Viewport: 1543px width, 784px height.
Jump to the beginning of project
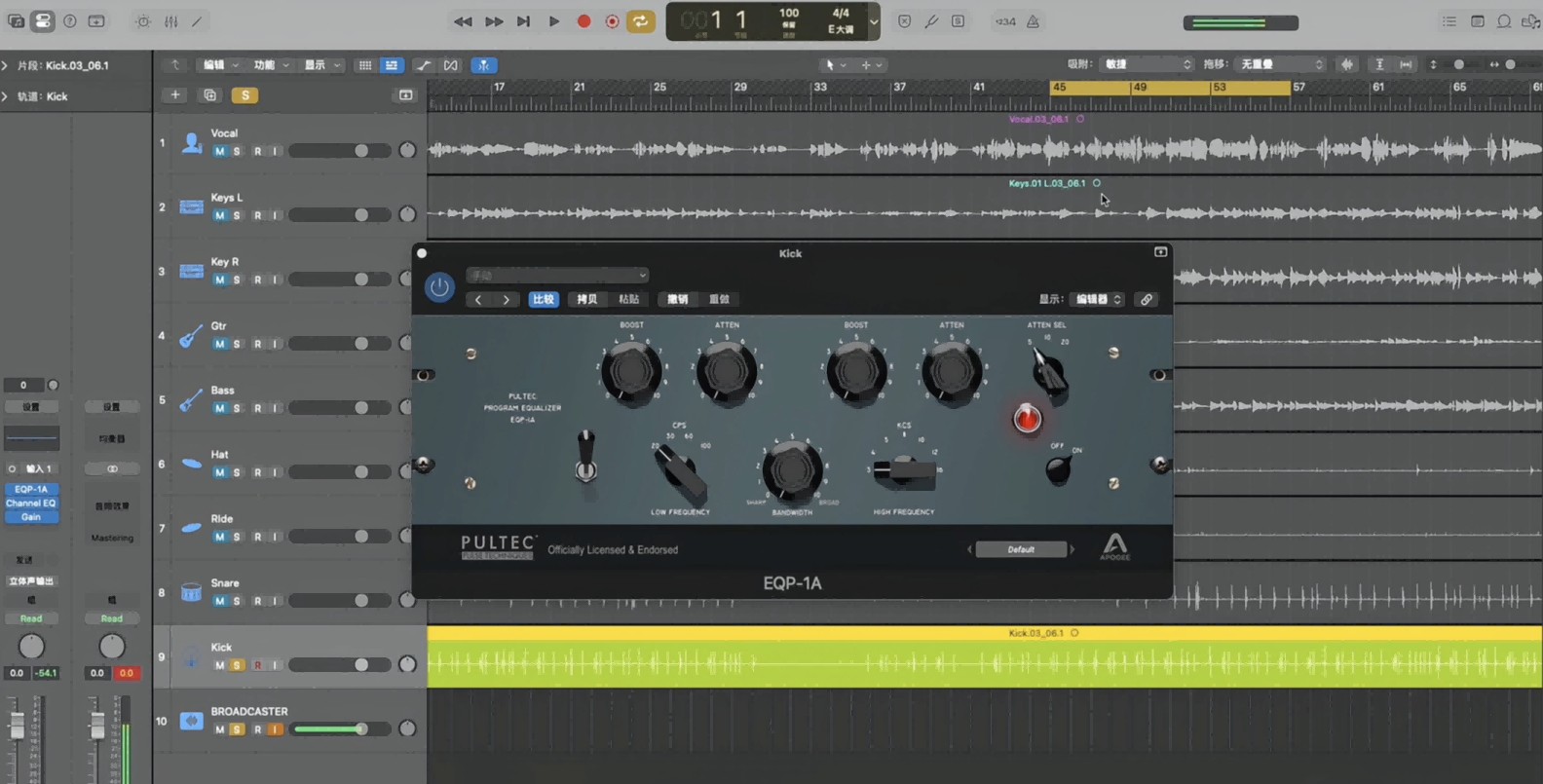[523, 21]
